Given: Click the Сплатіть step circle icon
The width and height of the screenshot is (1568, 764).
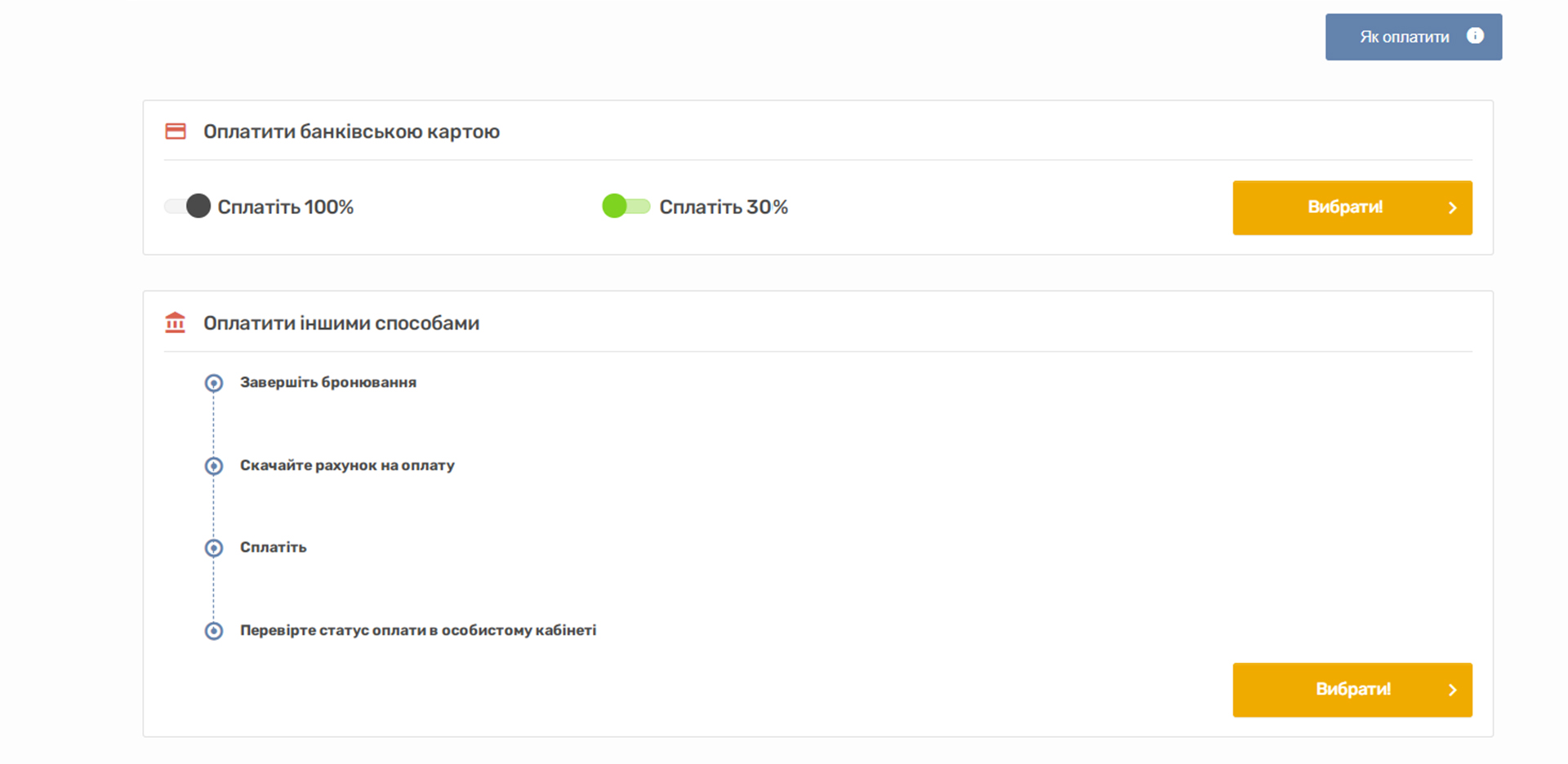Looking at the screenshot, I should click(x=214, y=548).
